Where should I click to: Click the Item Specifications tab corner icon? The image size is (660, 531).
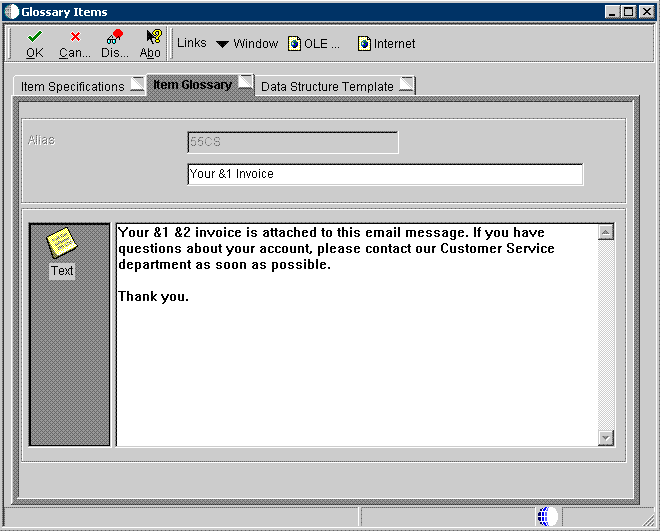pyautogui.click(x=137, y=84)
